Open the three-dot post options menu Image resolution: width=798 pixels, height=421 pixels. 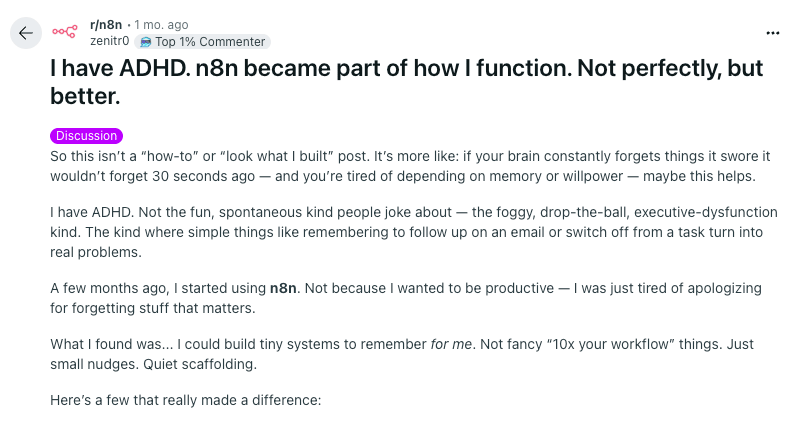click(x=773, y=33)
